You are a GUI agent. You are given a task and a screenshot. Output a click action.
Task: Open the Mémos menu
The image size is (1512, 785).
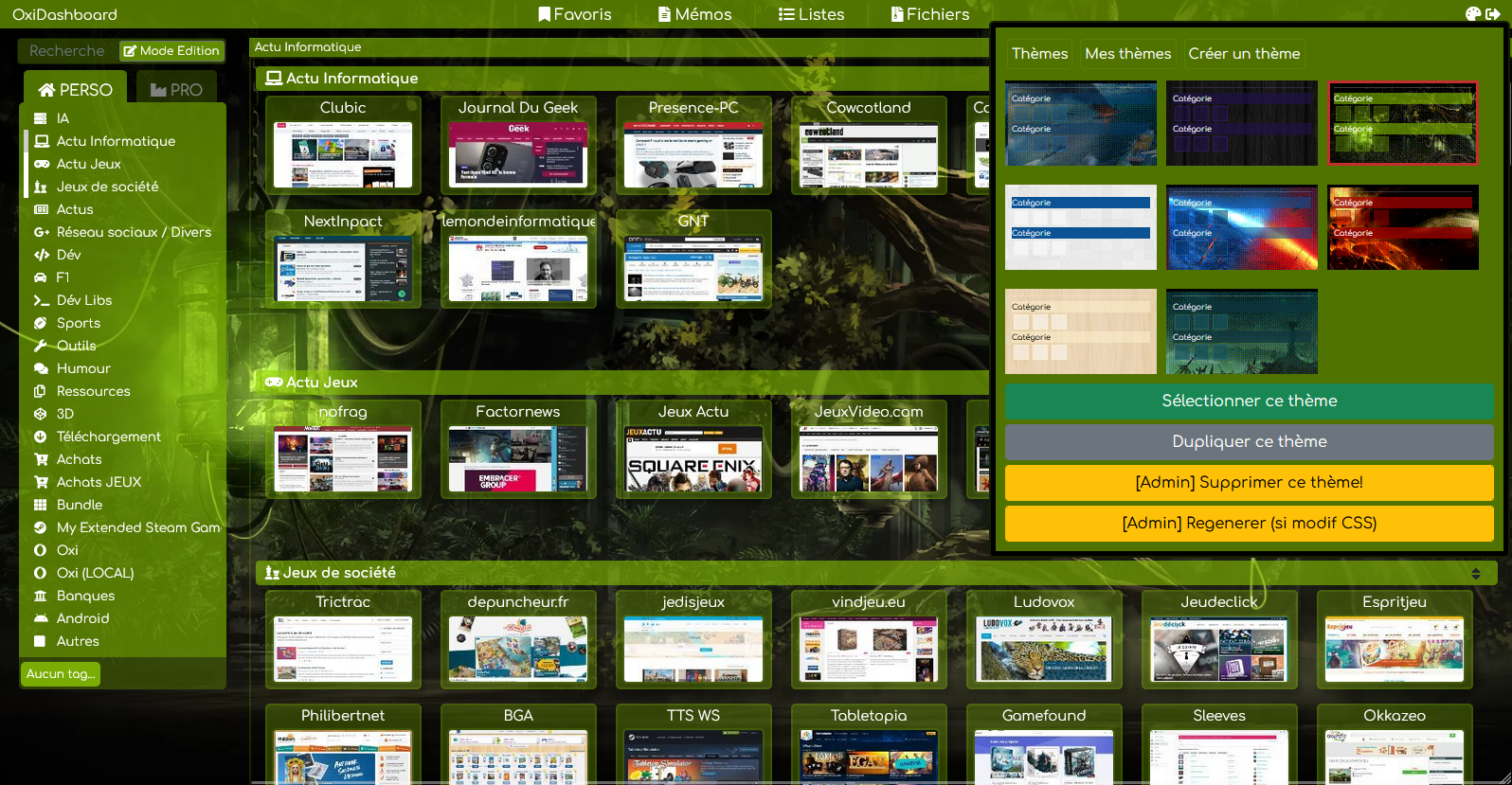click(695, 14)
